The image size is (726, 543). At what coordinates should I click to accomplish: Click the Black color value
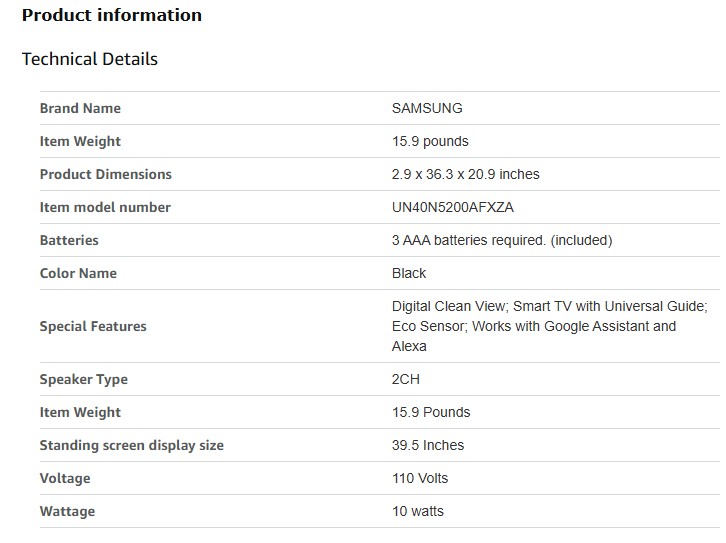coord(409,273)
